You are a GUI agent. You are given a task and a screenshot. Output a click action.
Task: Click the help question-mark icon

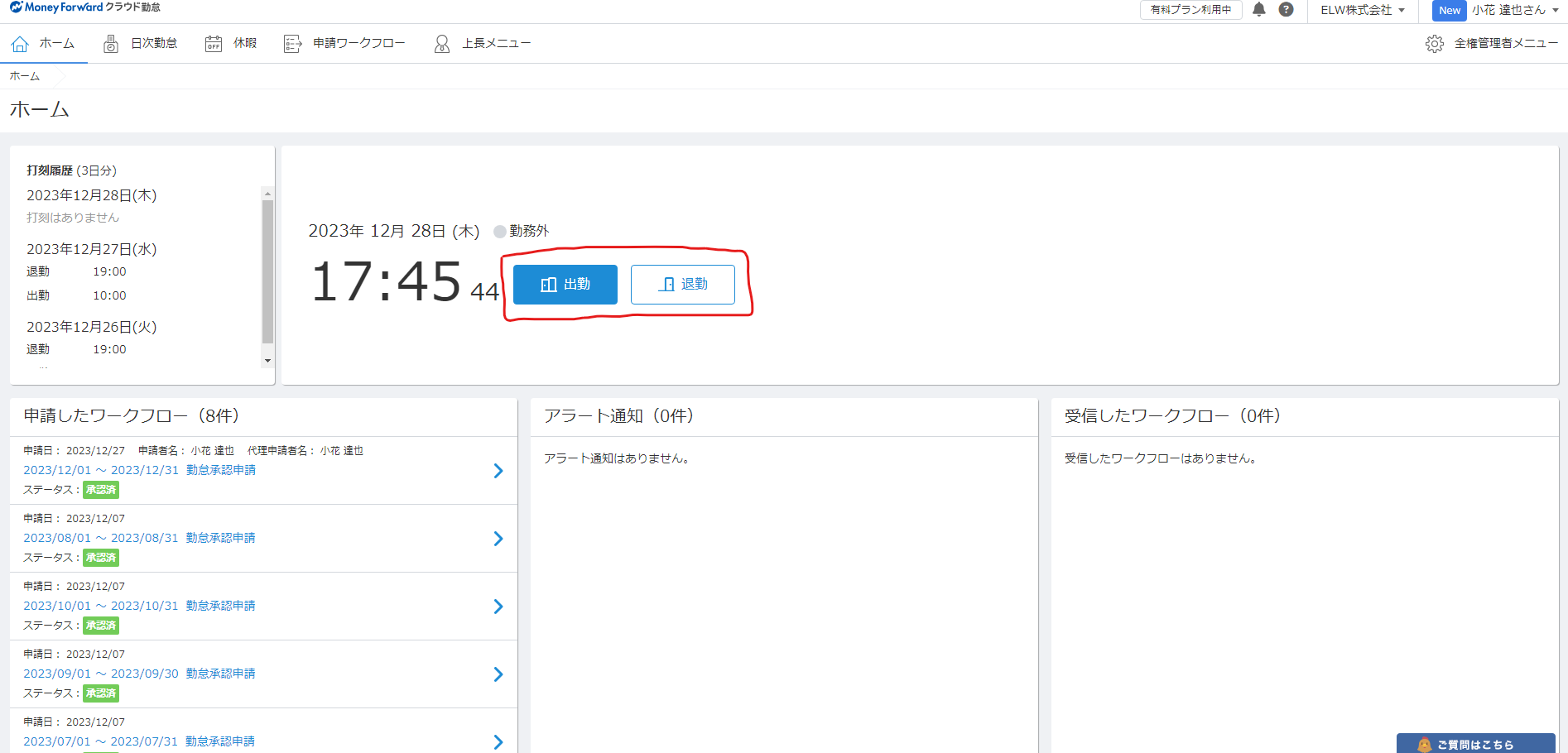tap(1286, 10)
